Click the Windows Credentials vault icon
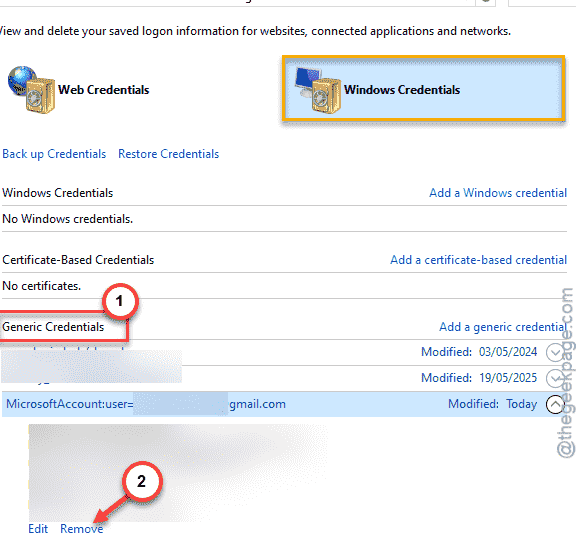 (x=318, y=90)
